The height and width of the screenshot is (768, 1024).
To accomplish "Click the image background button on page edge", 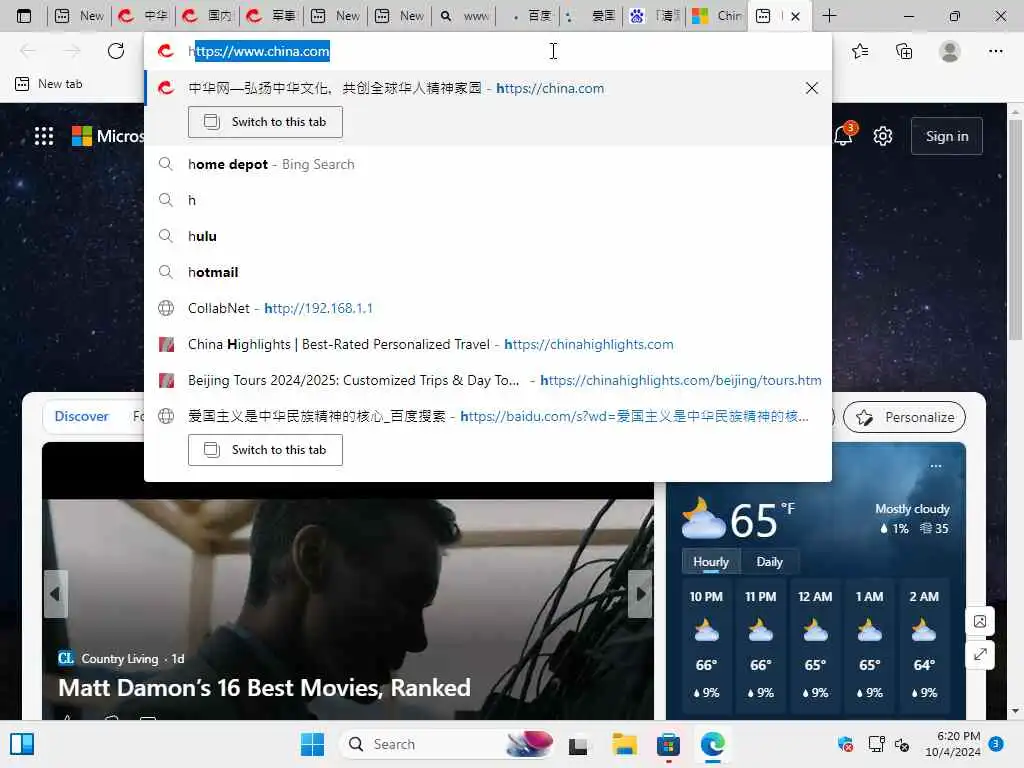I will [980, 621].
